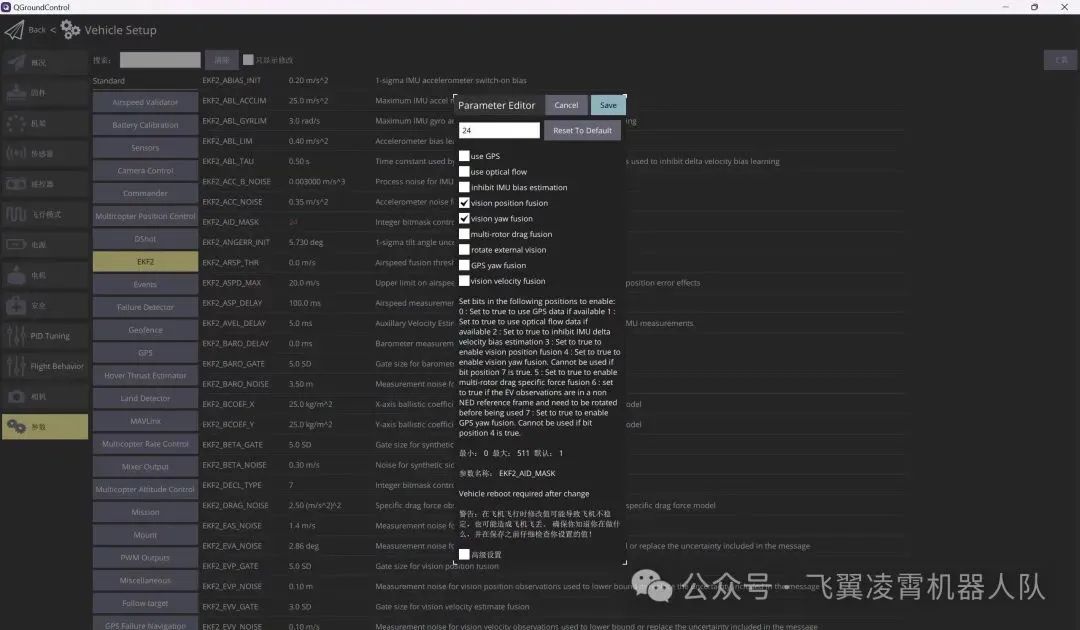The image size is (1080, 630).
Task: Enable the use GPS checkbox
Action: tap(464, 156)
